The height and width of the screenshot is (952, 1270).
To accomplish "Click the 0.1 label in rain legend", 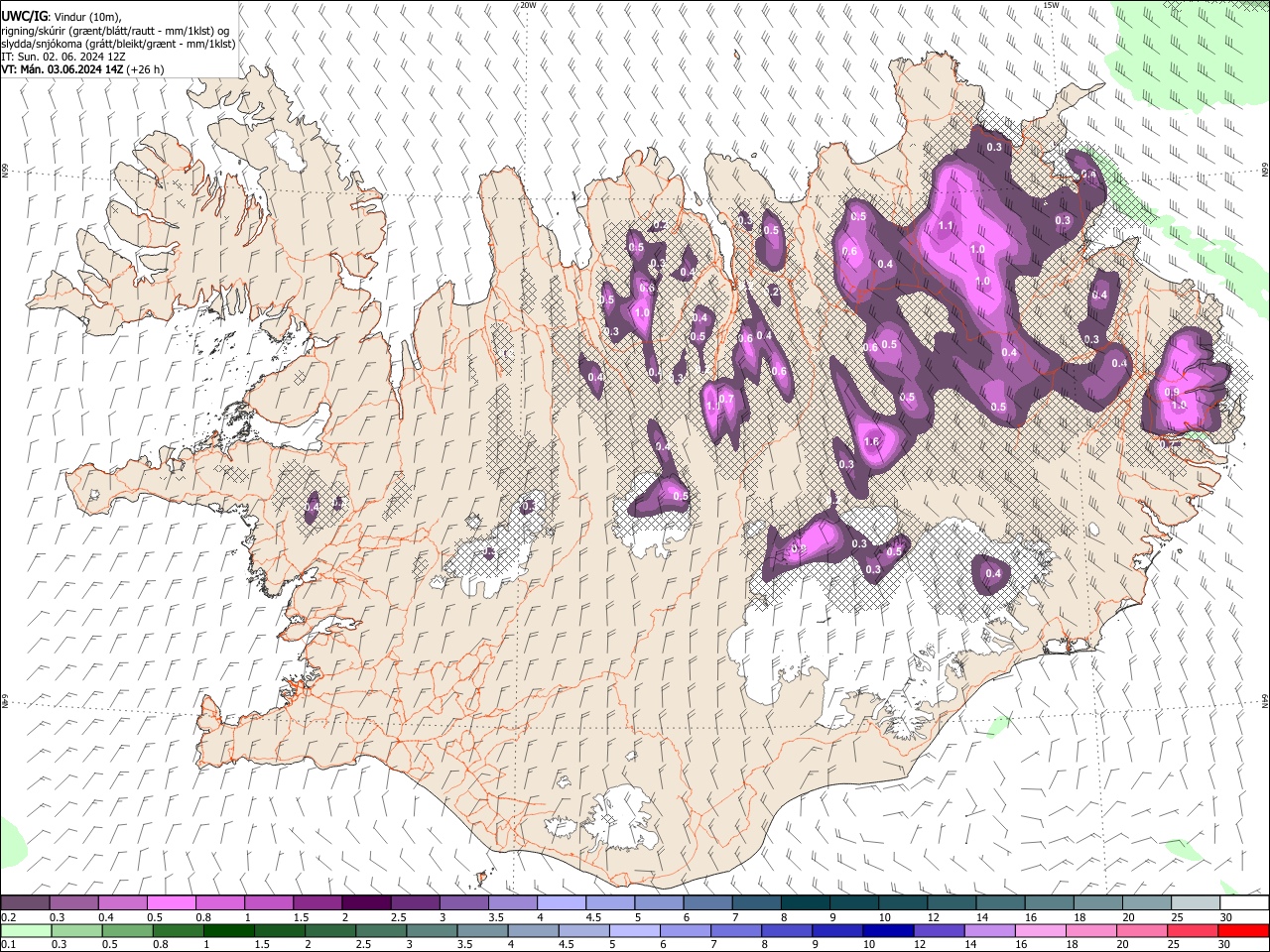I will (7, 945).
